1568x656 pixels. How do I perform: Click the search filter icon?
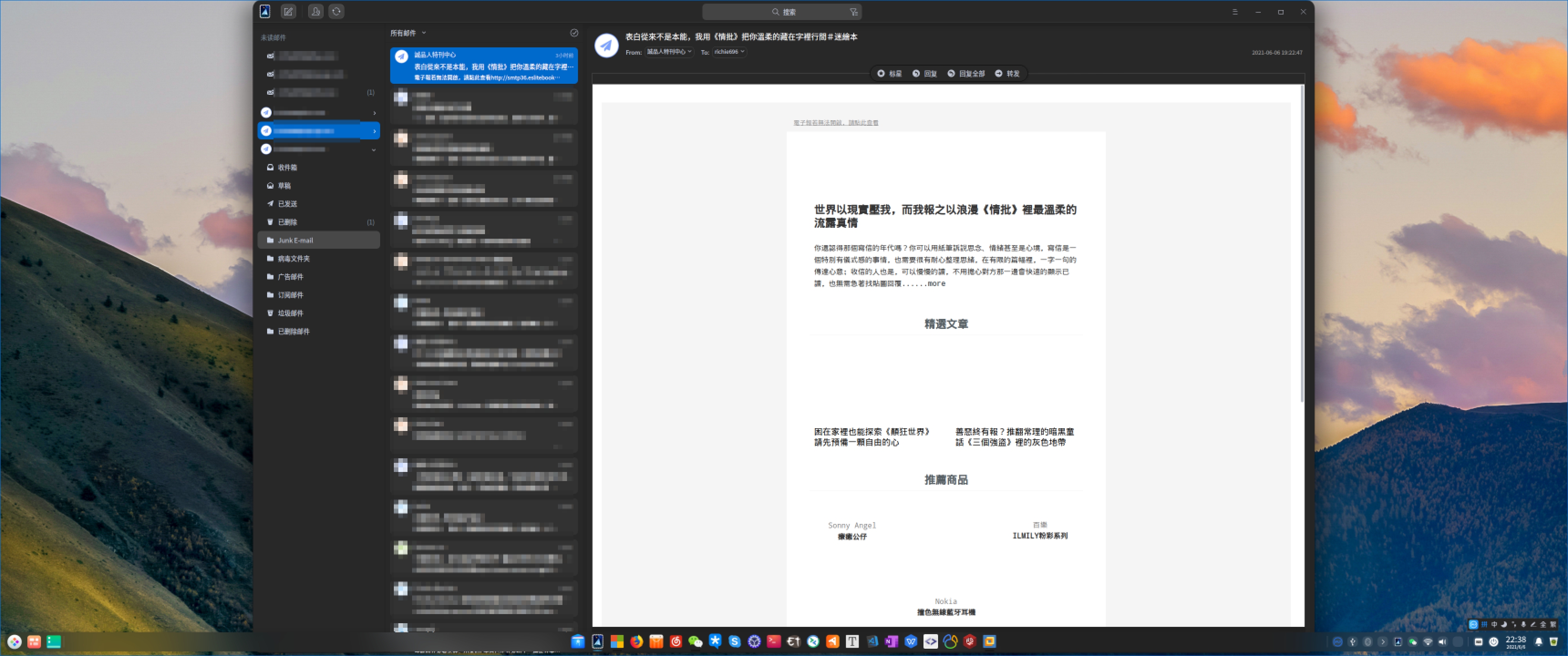pyautogui.click(x=853, y=12)
